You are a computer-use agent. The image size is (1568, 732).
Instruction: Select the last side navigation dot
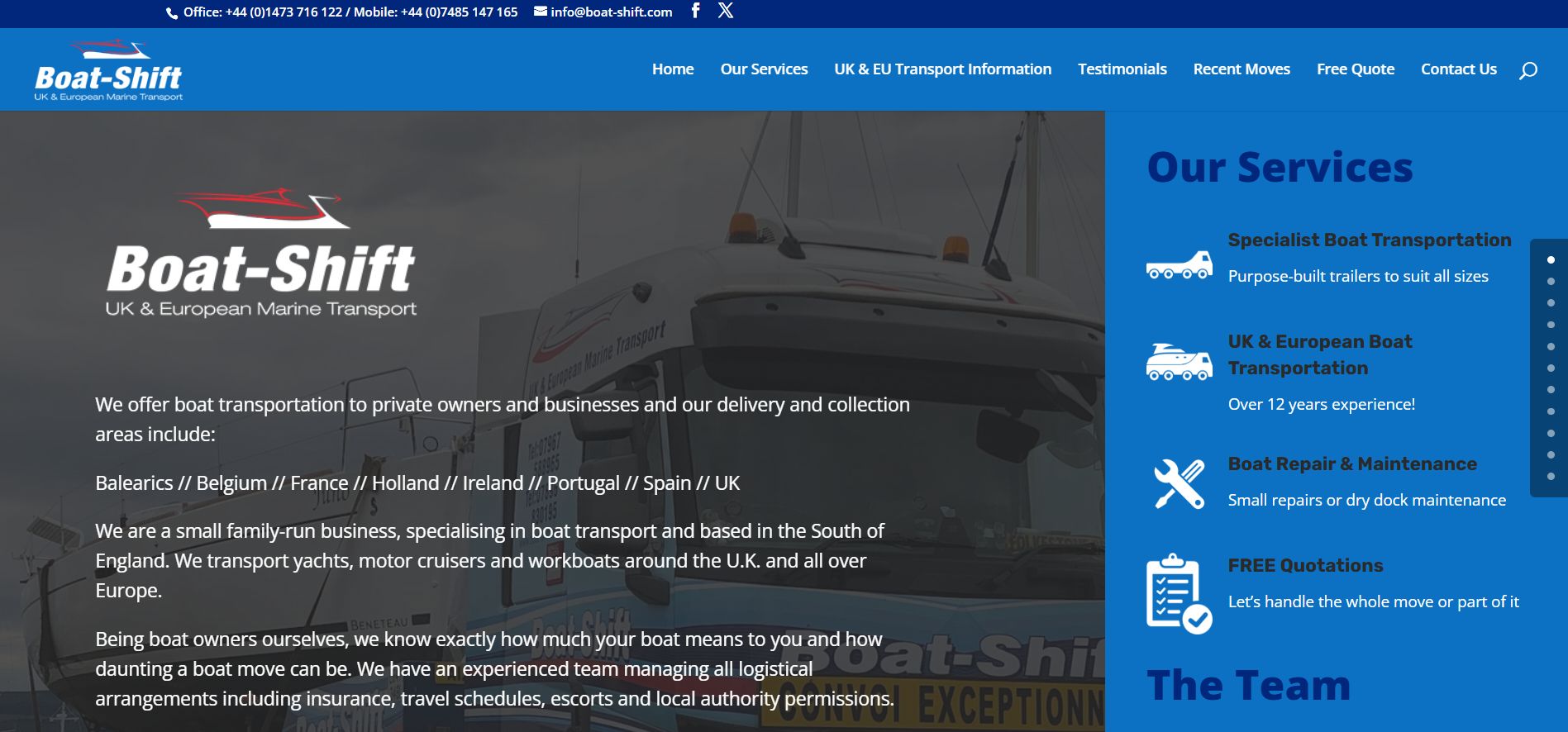1551,477
